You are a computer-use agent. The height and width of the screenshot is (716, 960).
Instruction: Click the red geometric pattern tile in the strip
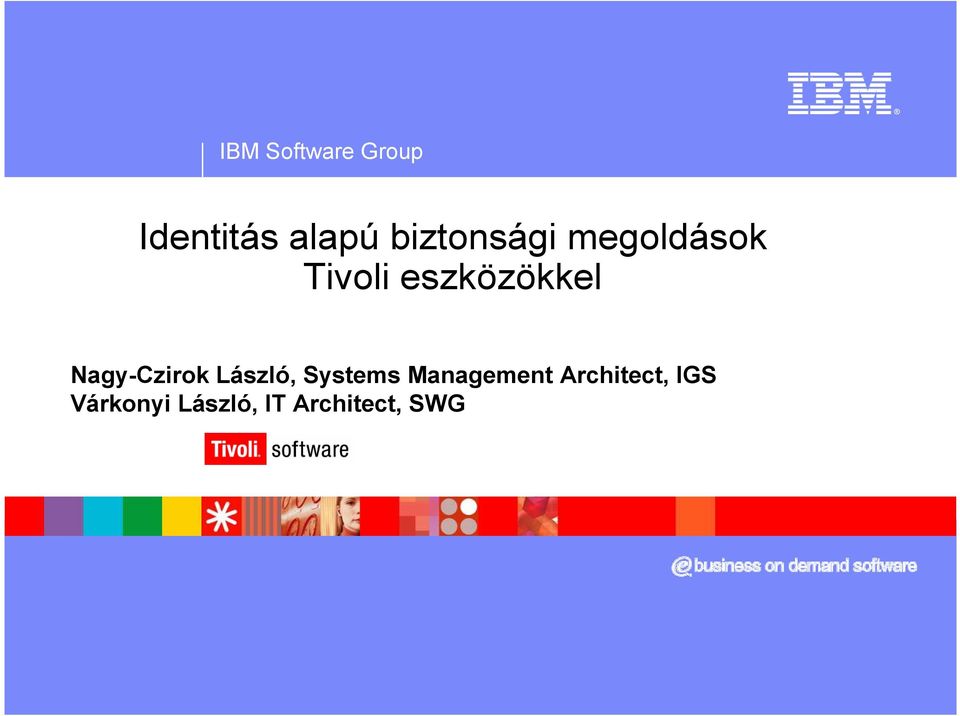tap(538, 516)
